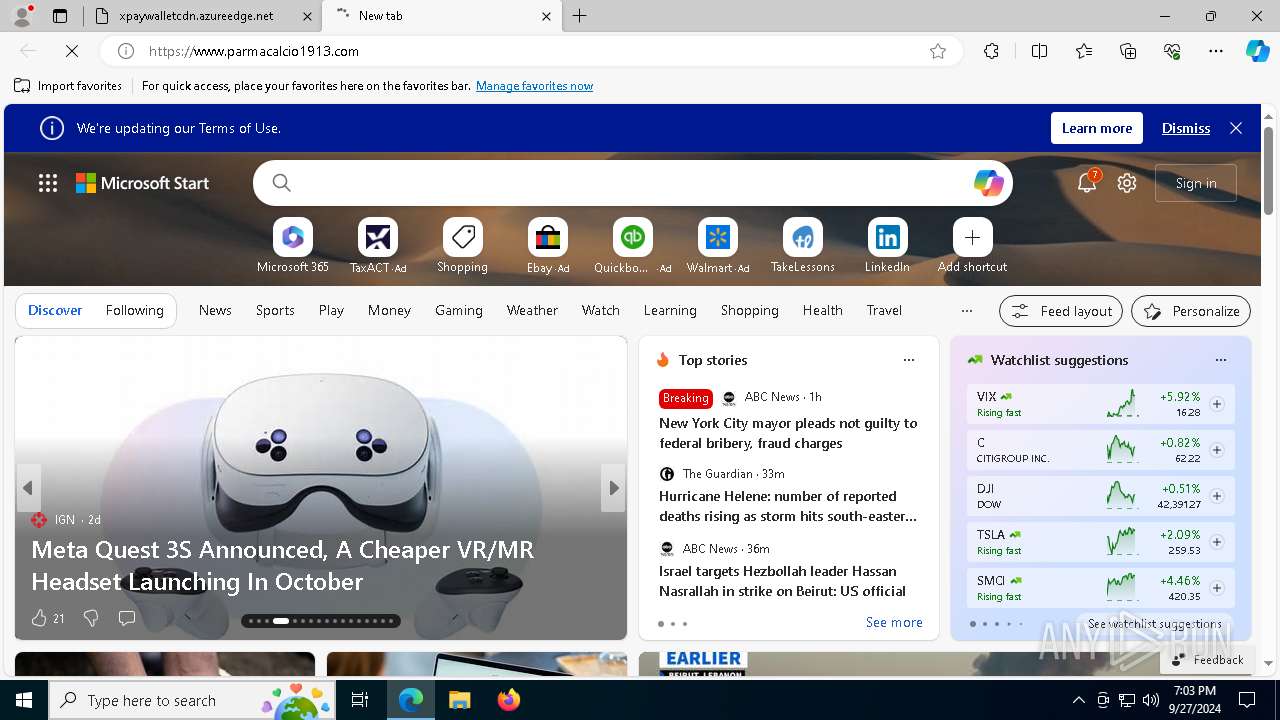Select the Weather feed category
Image resolution: width=1280 pixels, height=720 pixels.
click(x=532, y=311)
